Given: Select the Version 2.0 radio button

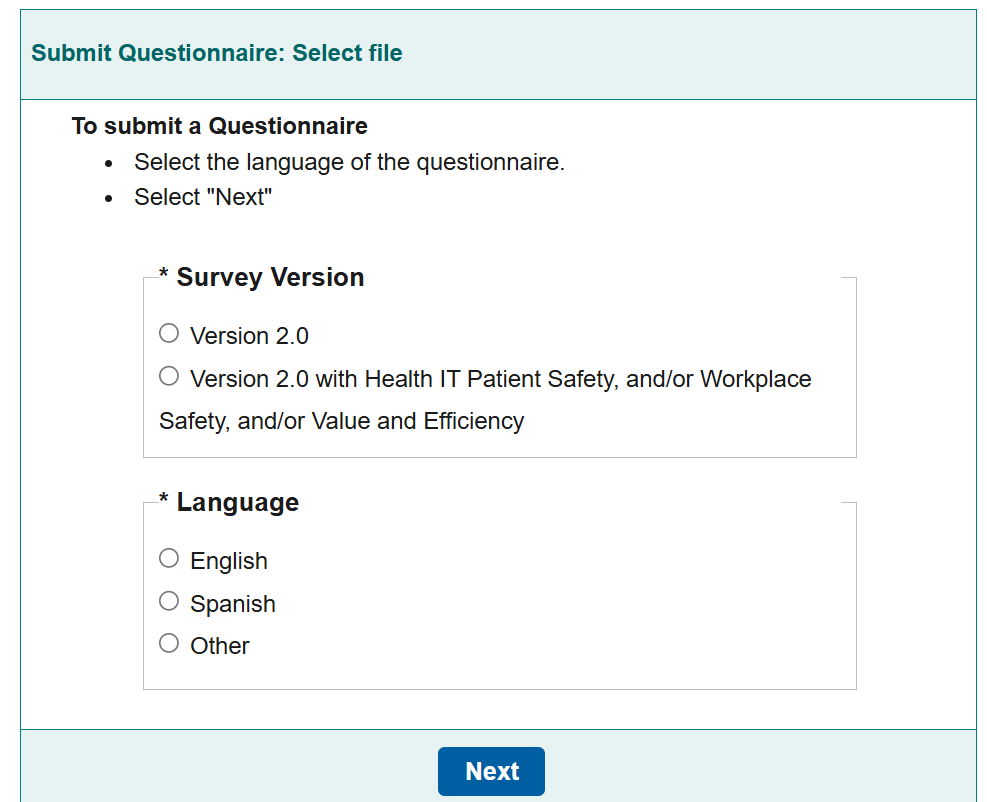Looking at the screenshot, I should tap(169, 333).
